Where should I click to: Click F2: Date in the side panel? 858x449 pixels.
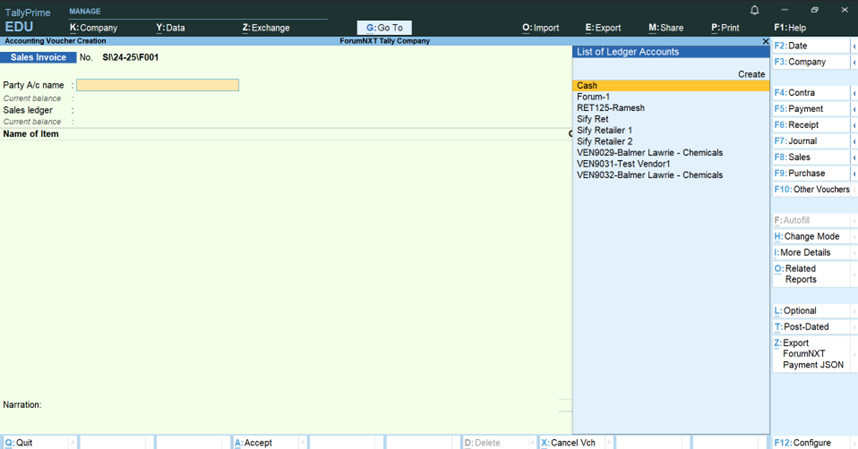tap(811, 46)
